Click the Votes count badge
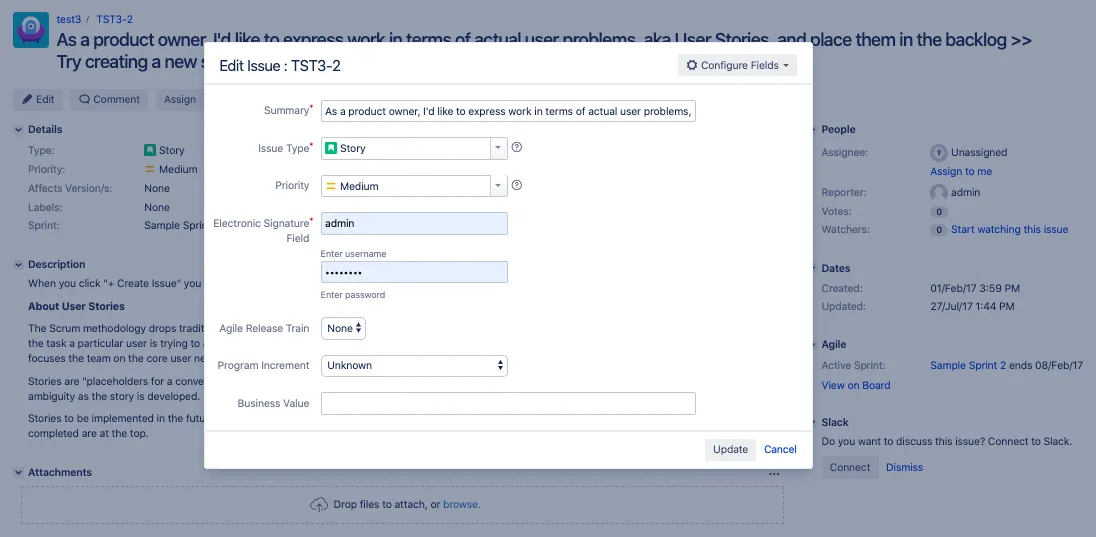 [939, 211]
